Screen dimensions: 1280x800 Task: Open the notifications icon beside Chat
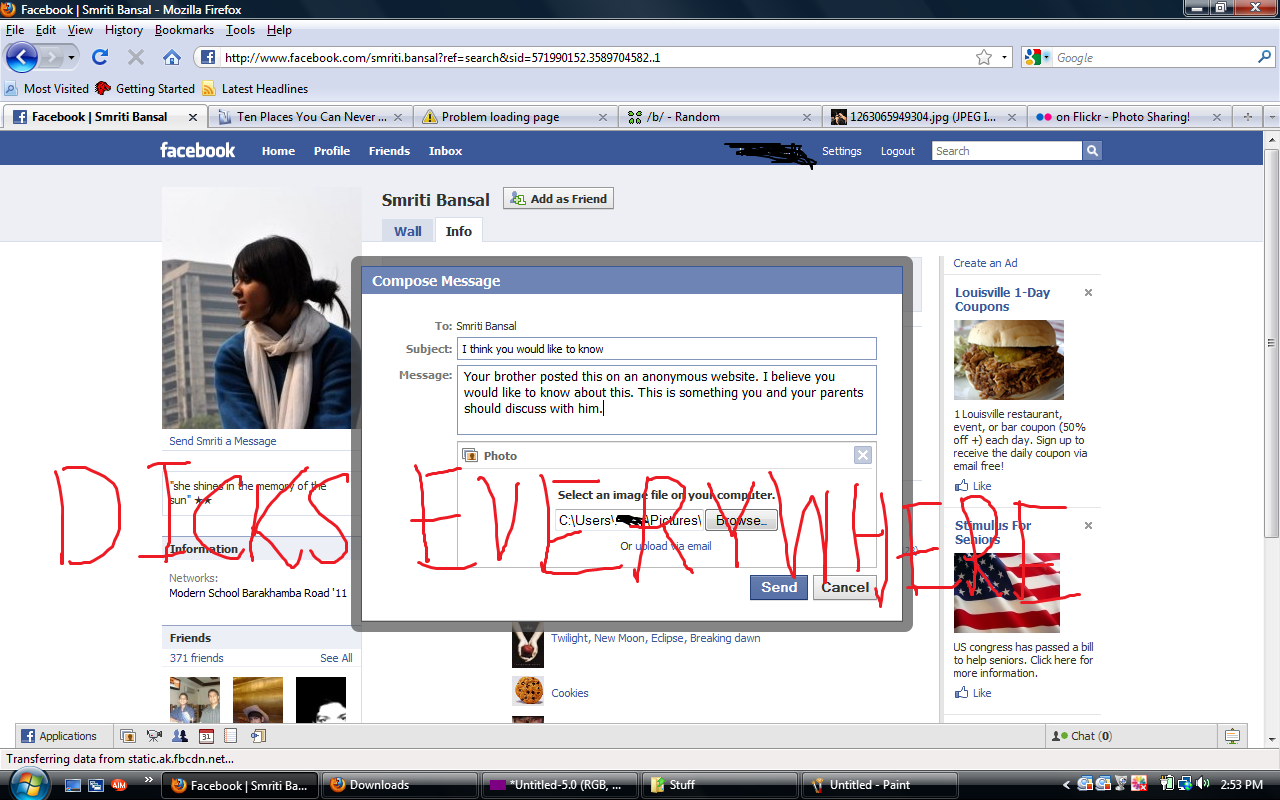click(1232, 736)
